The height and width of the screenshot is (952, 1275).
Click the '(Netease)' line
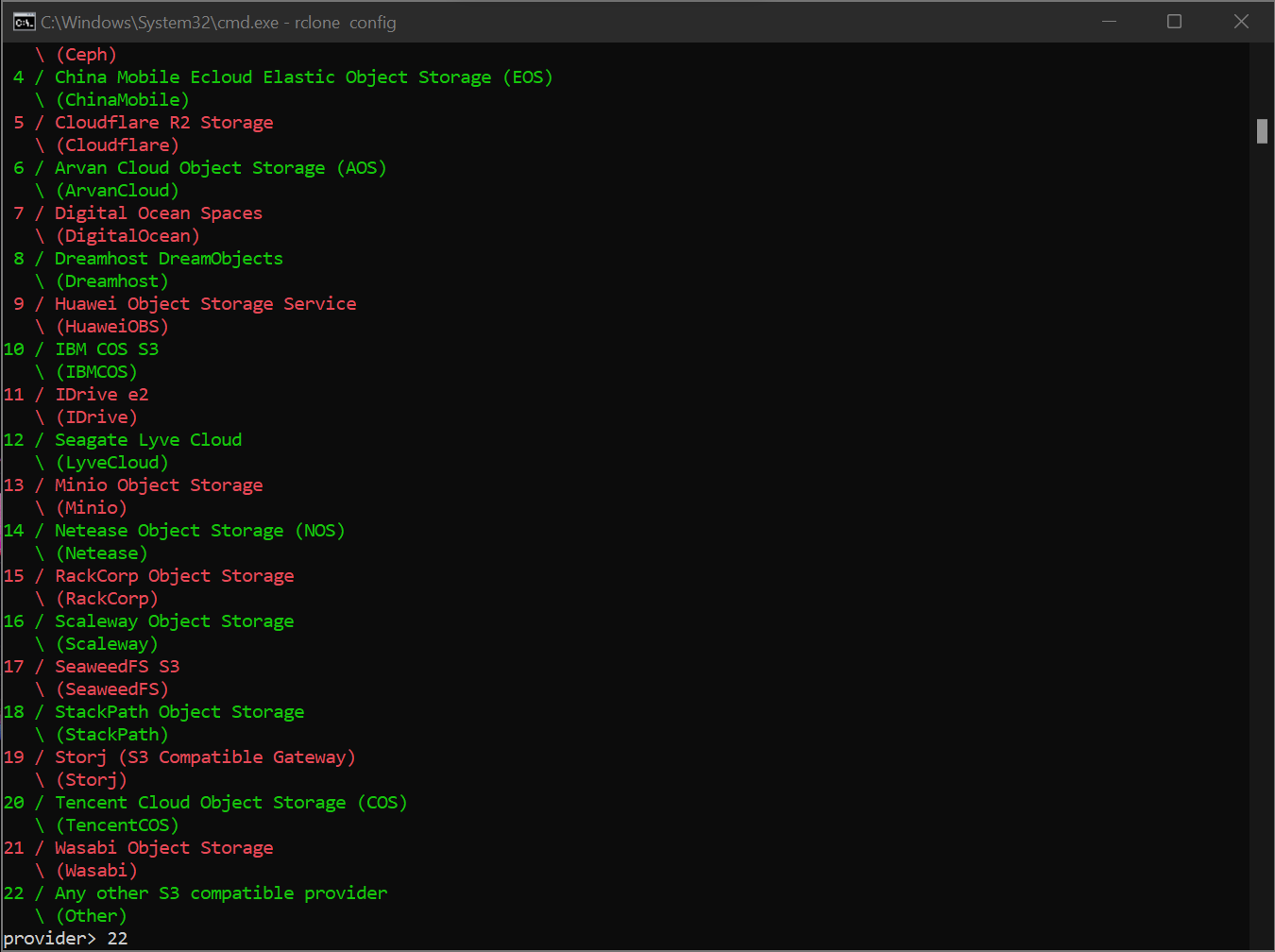coord(102,553)
